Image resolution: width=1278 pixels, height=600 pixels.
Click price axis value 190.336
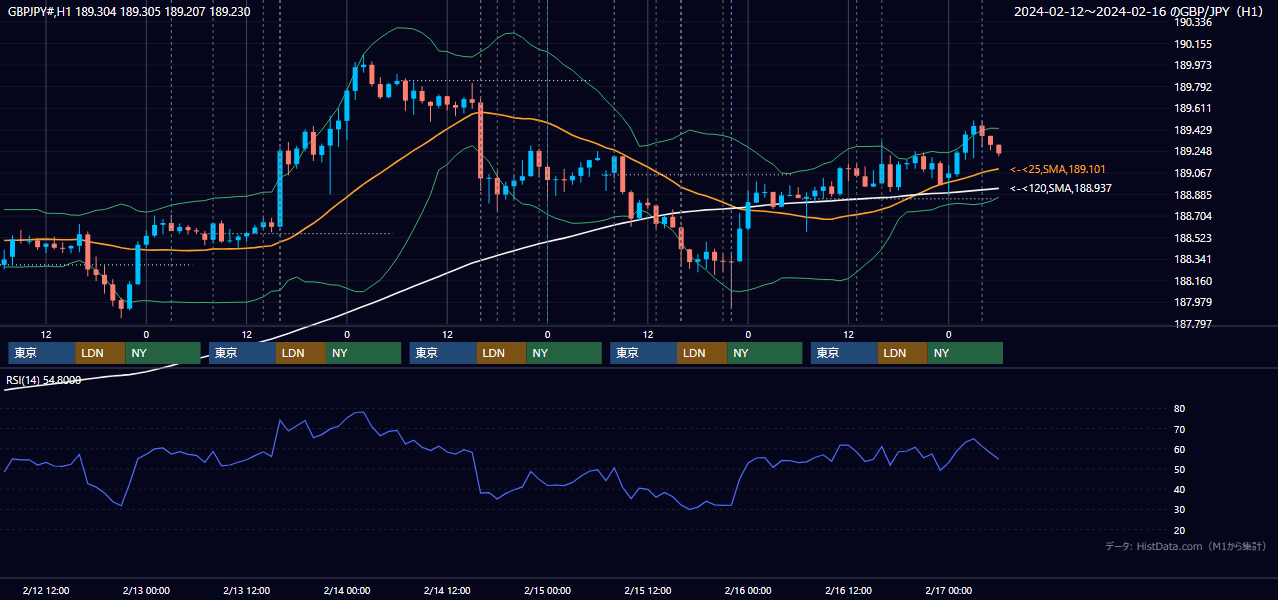(1193, 22)
